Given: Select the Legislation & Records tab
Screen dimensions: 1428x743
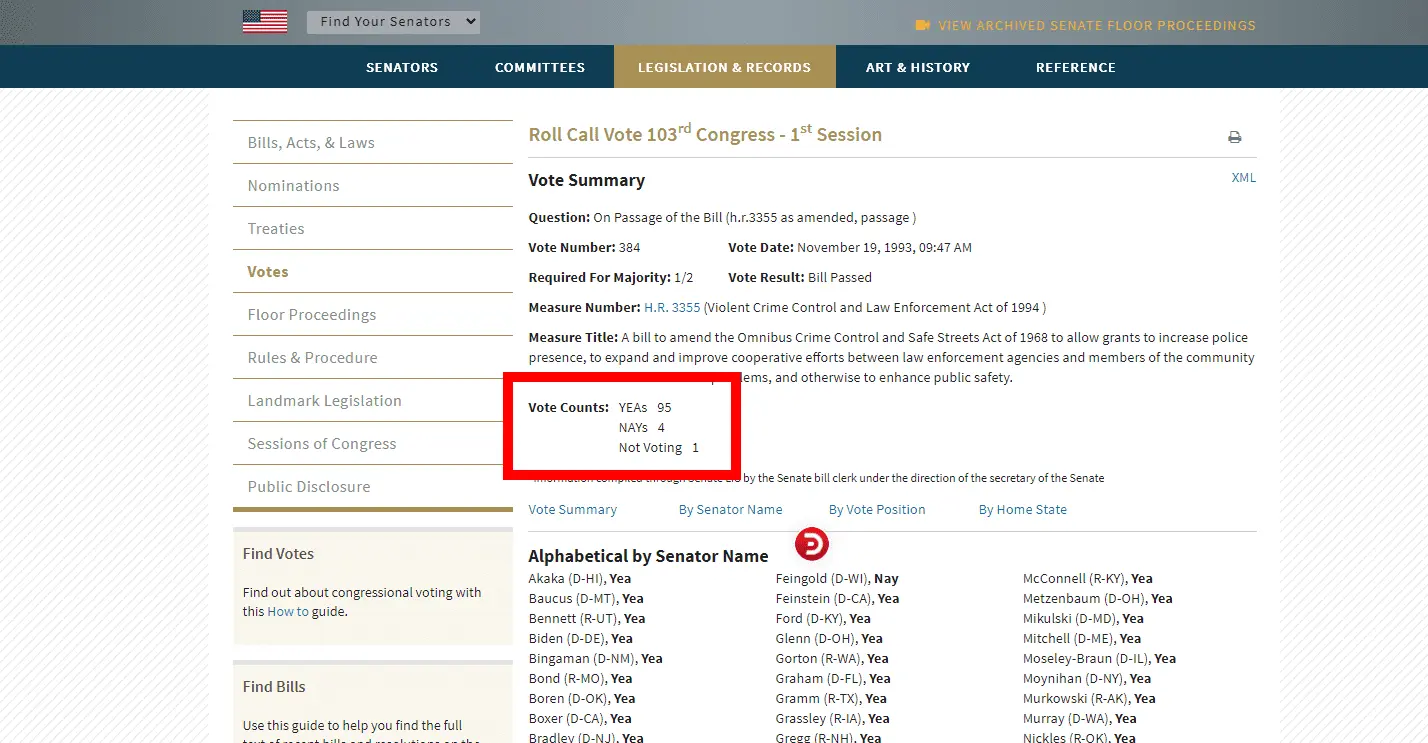Looking at the screenshot, I should coord(724,67).
